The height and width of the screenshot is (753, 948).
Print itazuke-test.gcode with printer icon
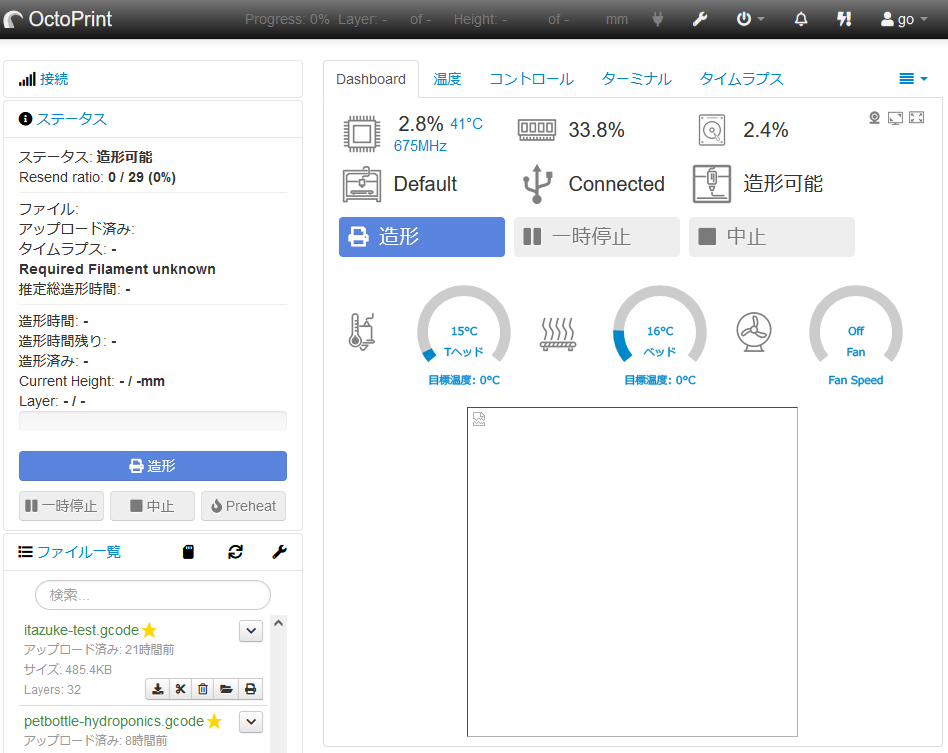click(250, 689)
